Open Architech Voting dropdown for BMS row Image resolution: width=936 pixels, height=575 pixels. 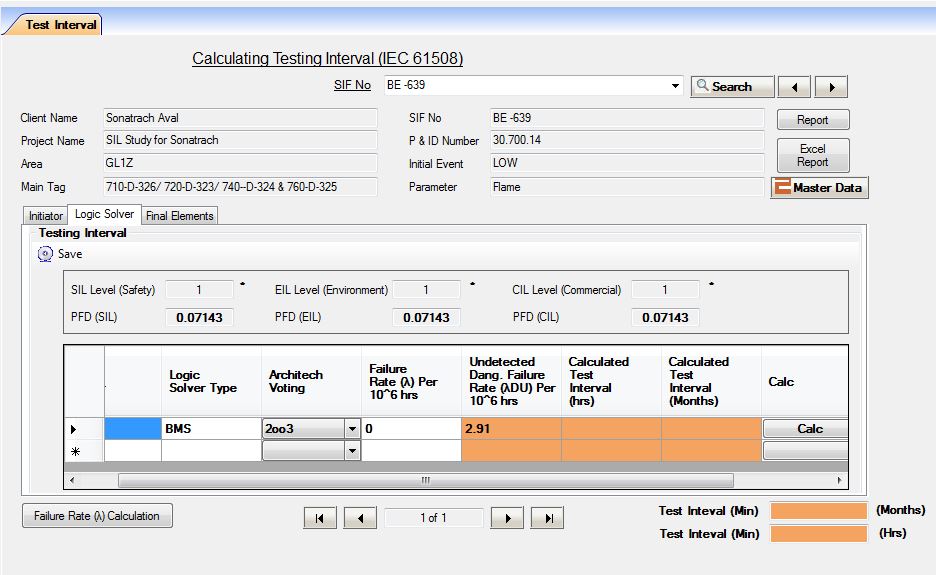(351, 429)
